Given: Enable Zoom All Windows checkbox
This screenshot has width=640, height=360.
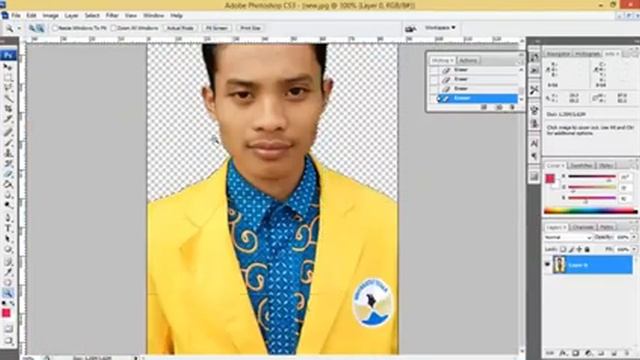Looking at the screenshot, I should click(114, 28).
